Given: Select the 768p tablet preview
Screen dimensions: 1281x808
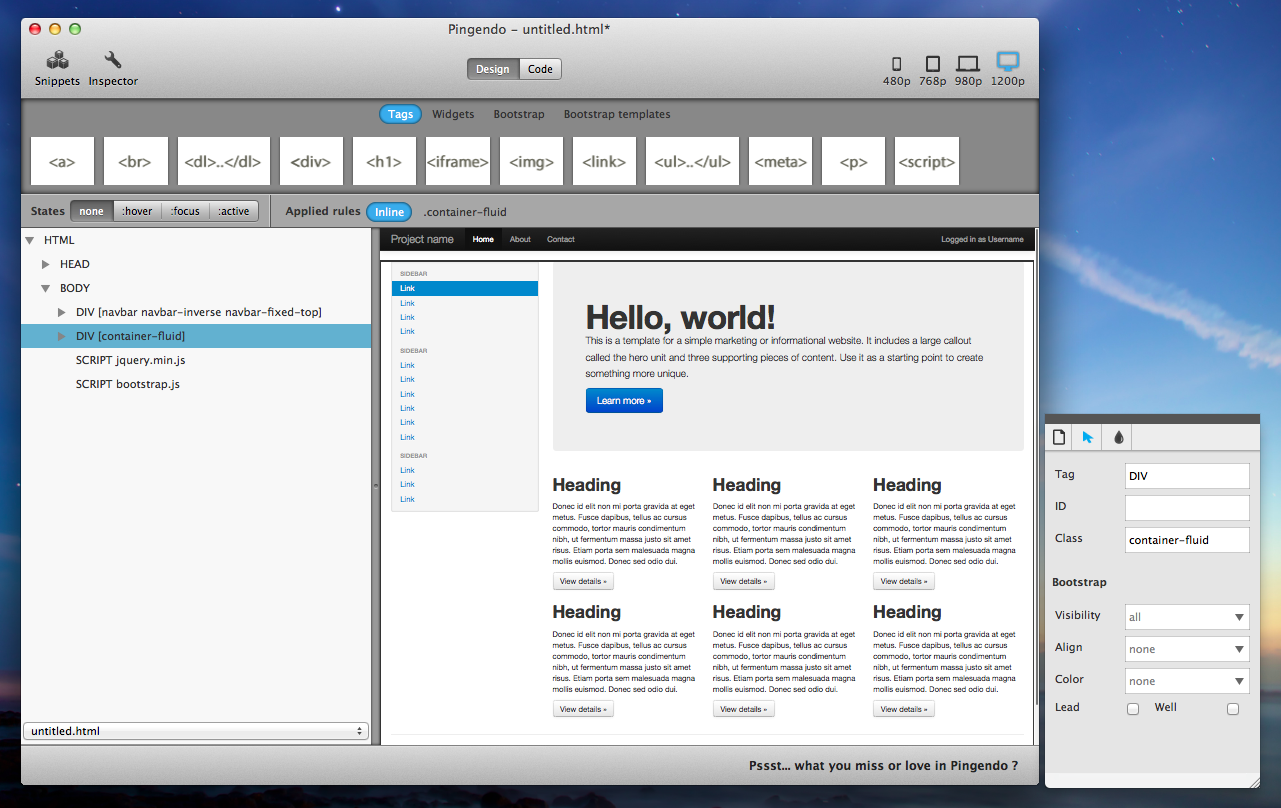Looking at the screenshot, I should (x=933, y=68).
